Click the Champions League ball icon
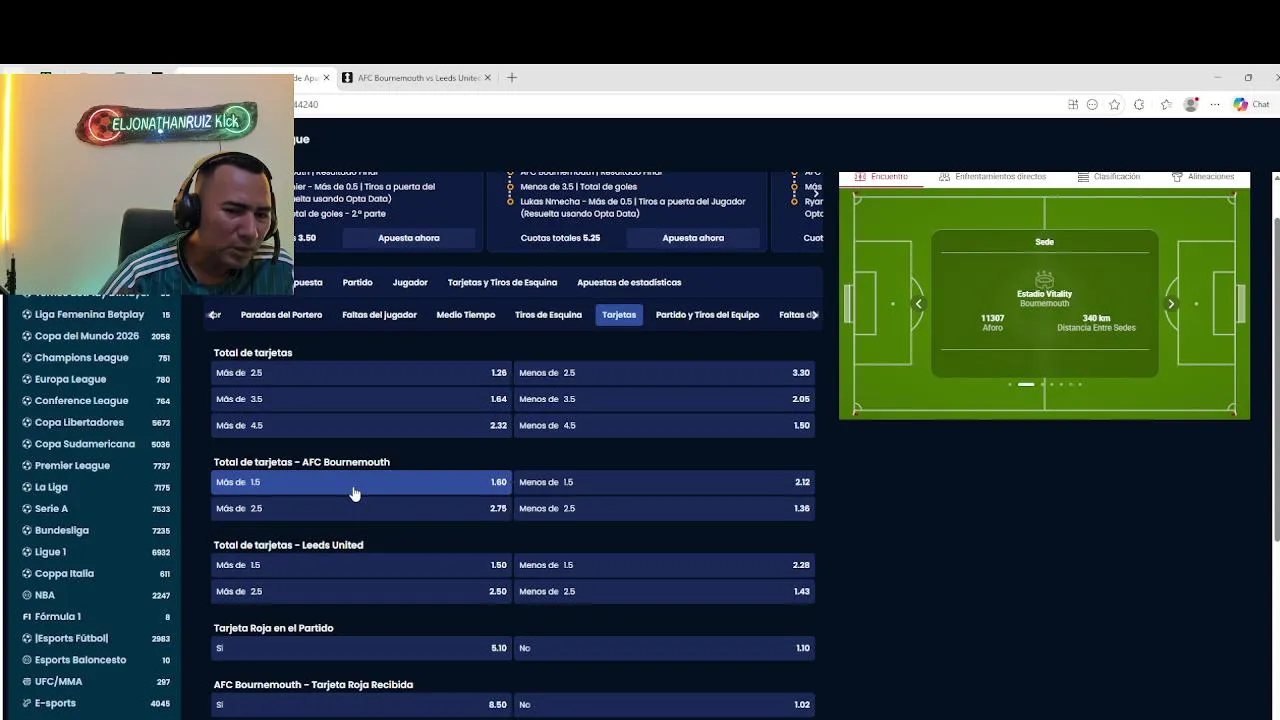 tap(27, 358)
